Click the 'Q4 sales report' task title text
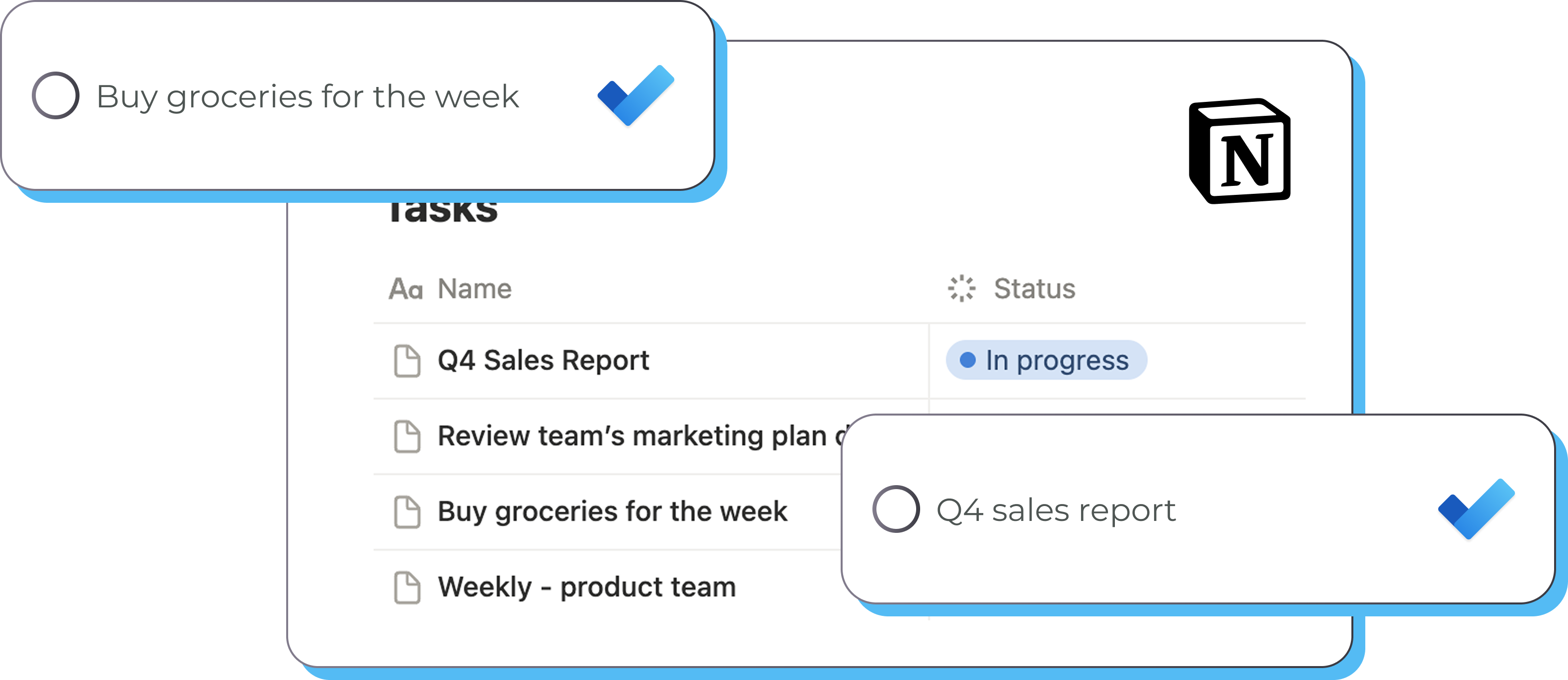Viewport: 1568px width, 680px height. click(x=1055, y=510)
